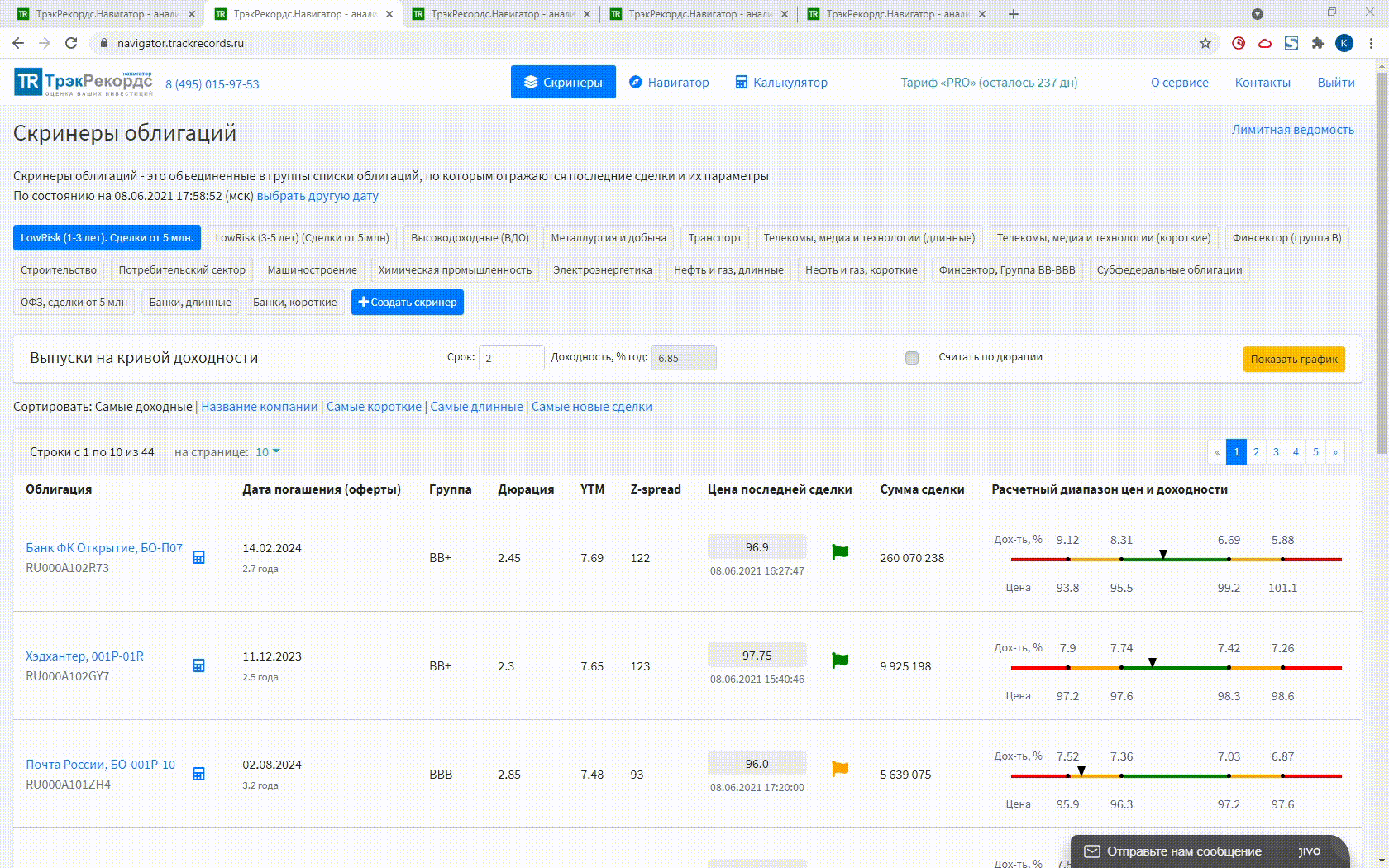Click выбрать другую дату link
The width and height of the screenshot is (1389, 868).
coord(317,196)
